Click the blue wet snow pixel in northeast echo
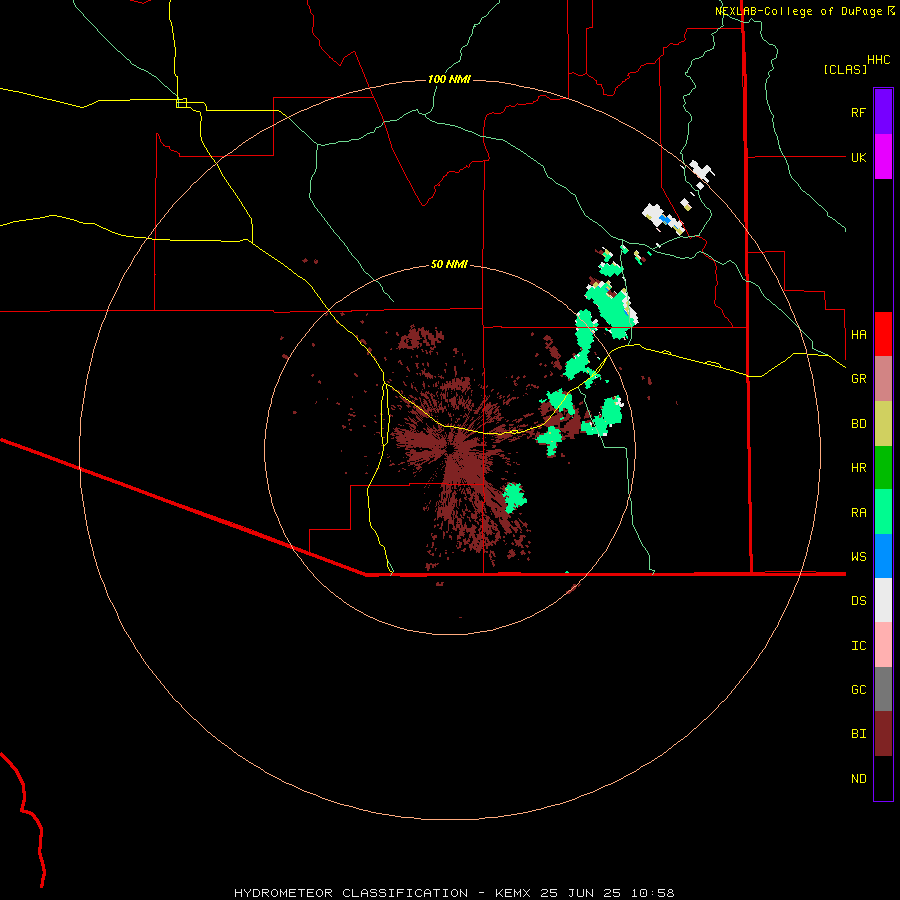Viewport: 900px width, 900px height. 665,219
